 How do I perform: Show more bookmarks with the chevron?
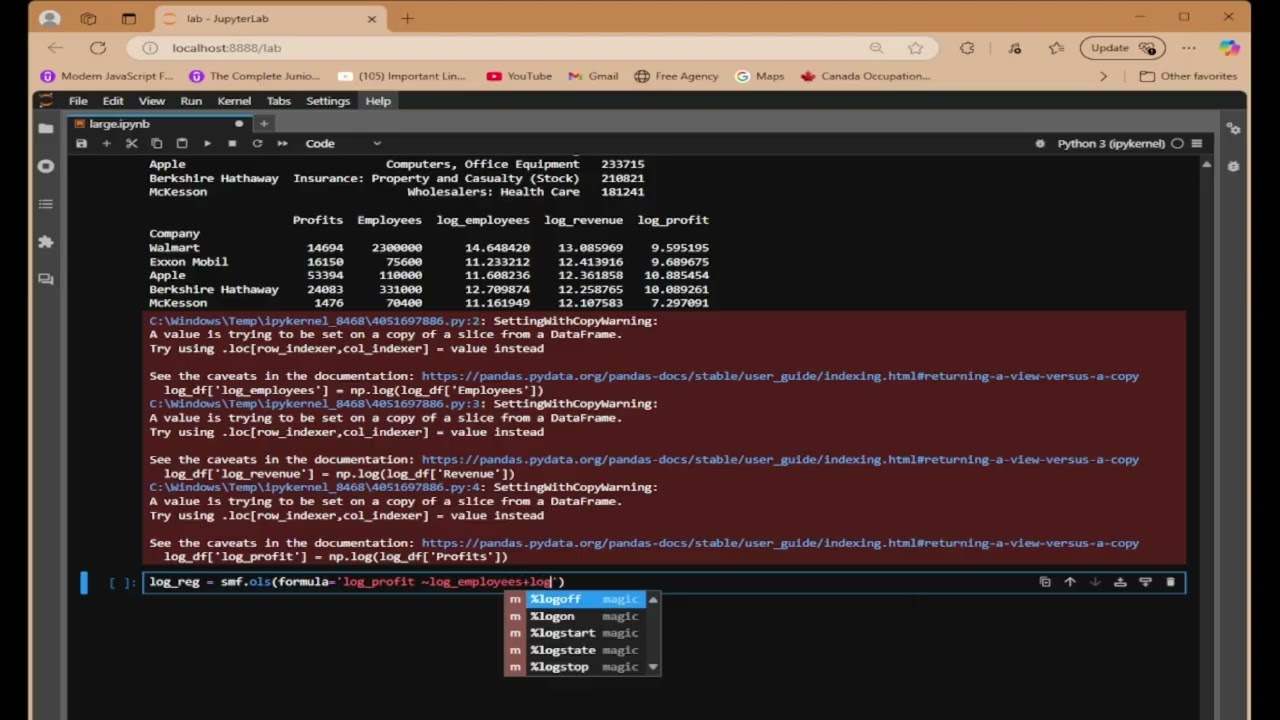click(x=1103, y=76)
